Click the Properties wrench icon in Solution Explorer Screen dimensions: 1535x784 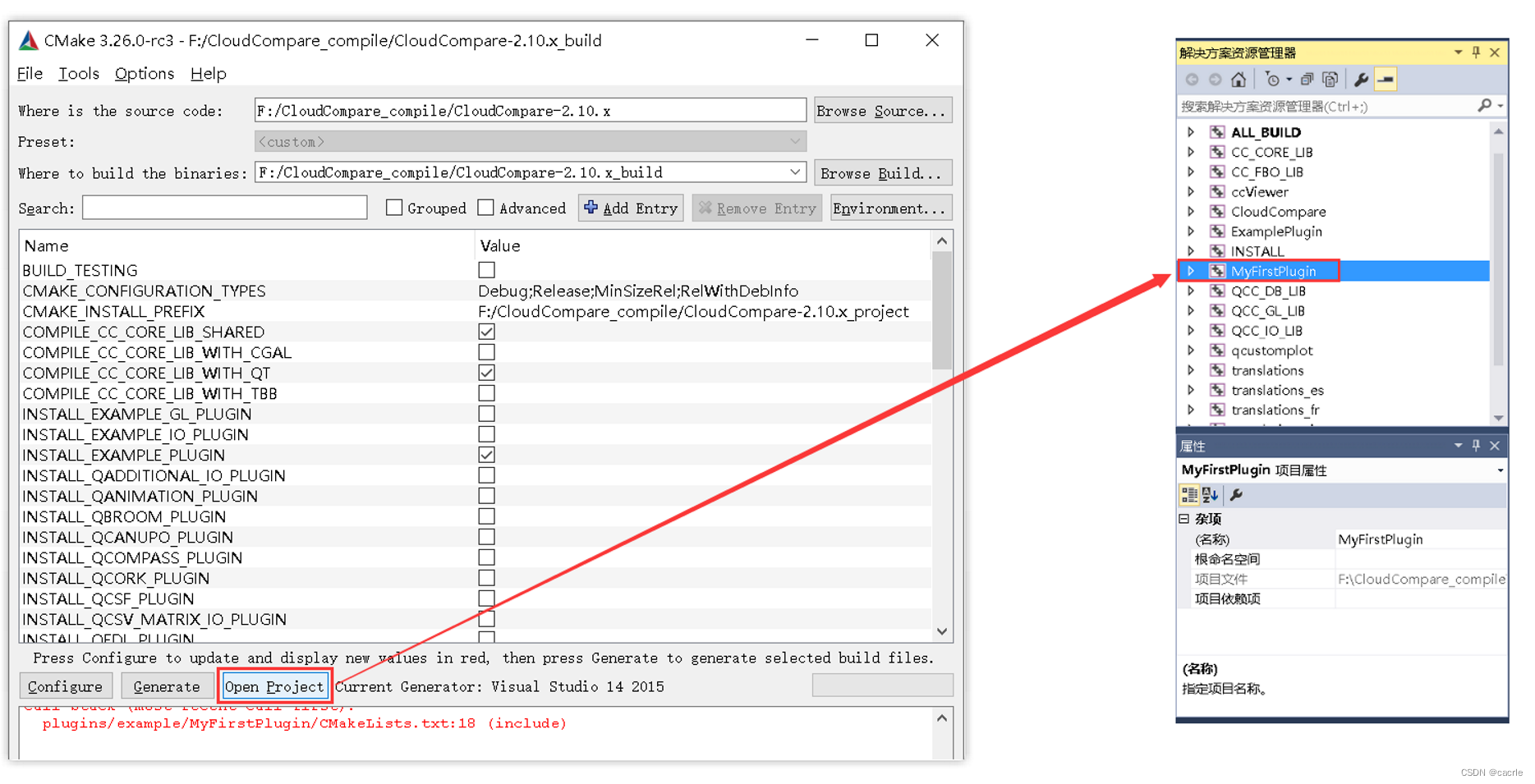1362,79
